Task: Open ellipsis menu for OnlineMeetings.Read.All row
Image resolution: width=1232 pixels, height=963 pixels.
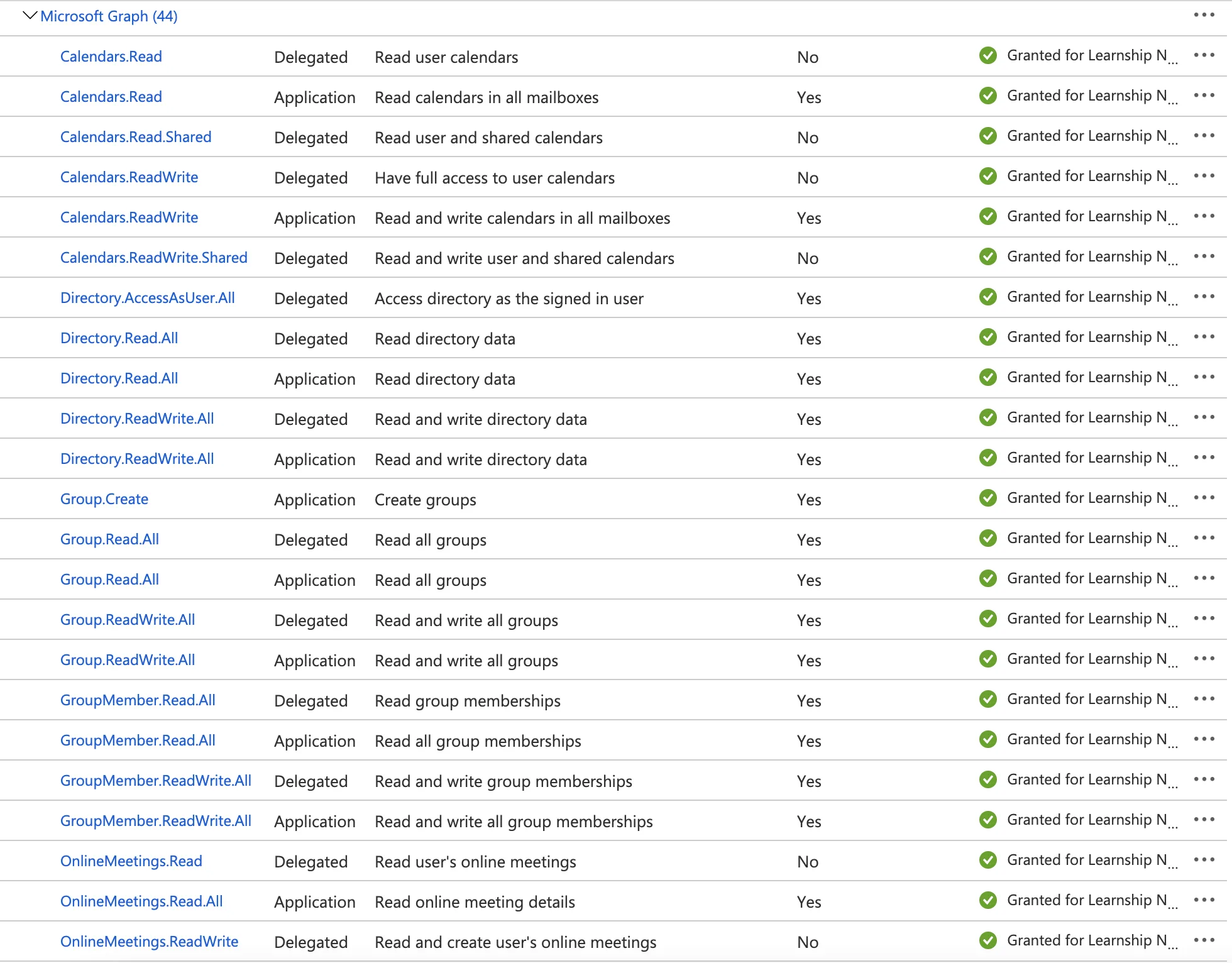Action: coord(1204,901)
